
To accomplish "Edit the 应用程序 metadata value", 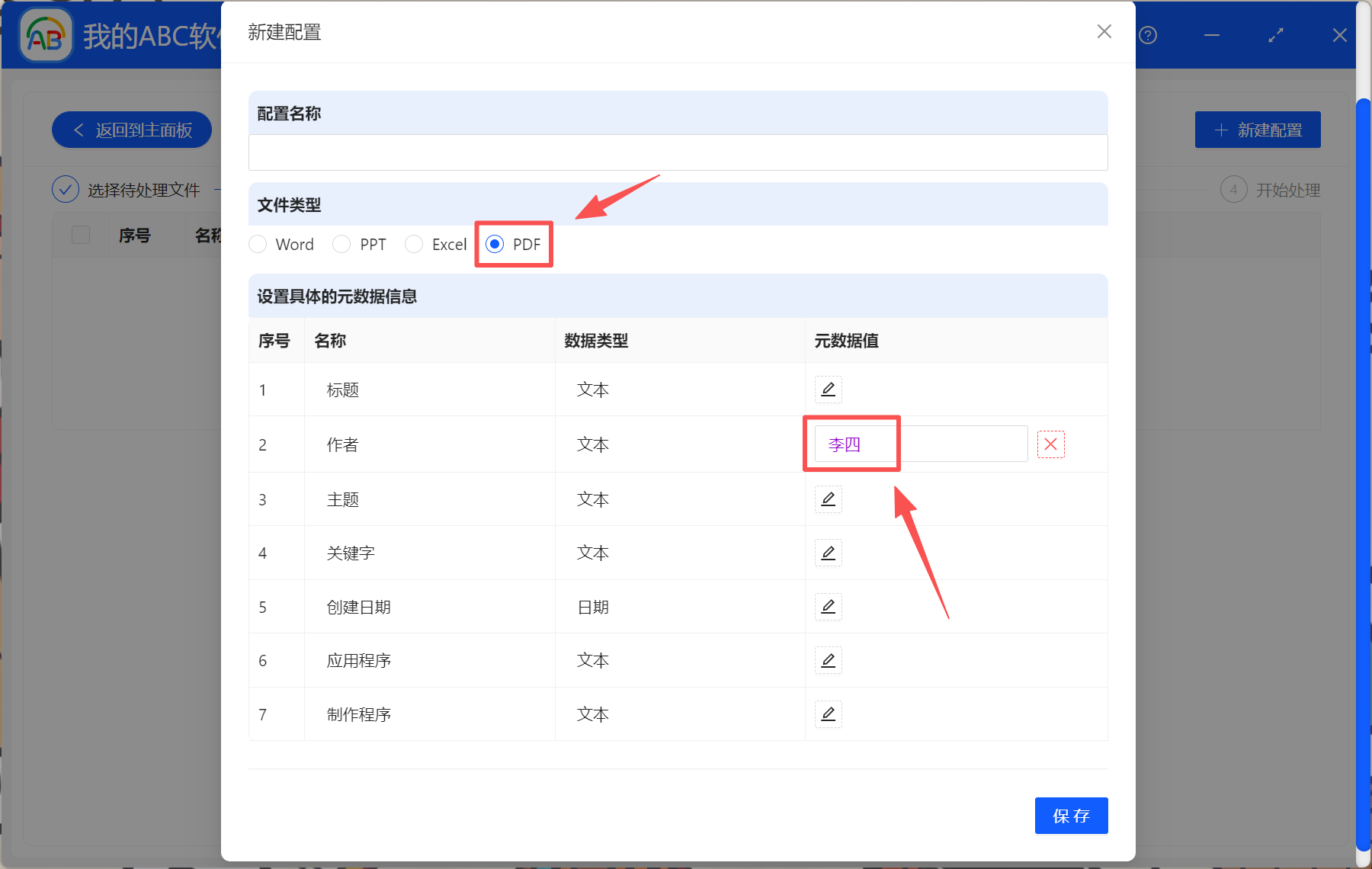I will pos(828,660).
